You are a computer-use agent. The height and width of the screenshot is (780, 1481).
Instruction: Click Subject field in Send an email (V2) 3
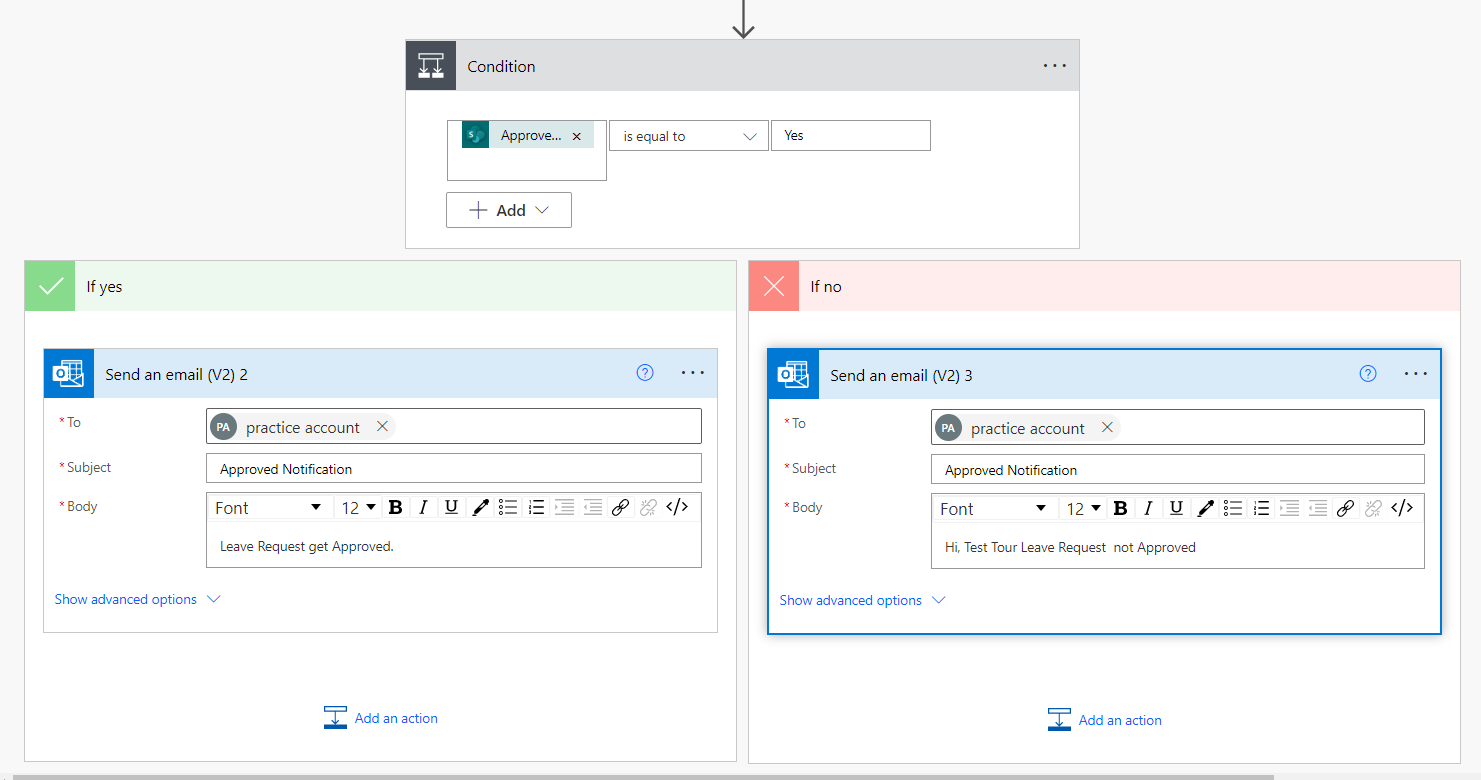point(1177,469)
